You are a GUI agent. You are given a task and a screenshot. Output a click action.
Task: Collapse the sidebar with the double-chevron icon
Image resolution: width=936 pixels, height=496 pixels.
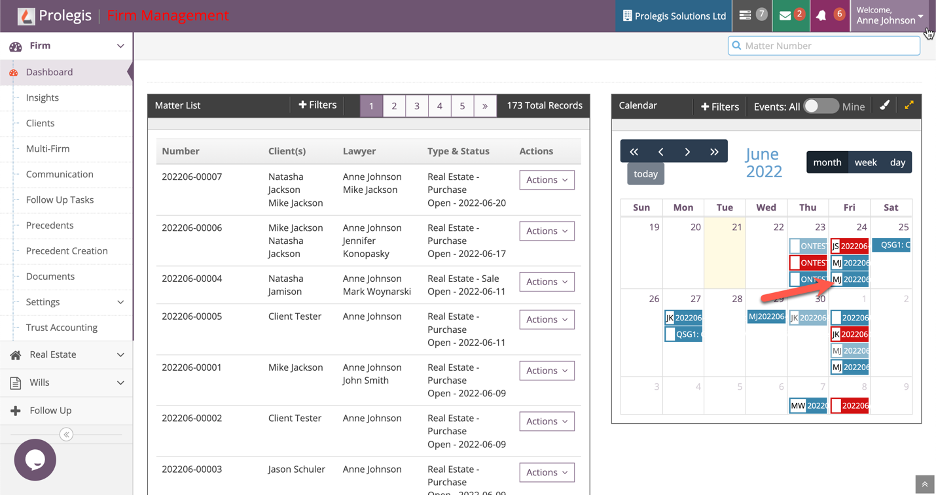click(x=66, y=434)
